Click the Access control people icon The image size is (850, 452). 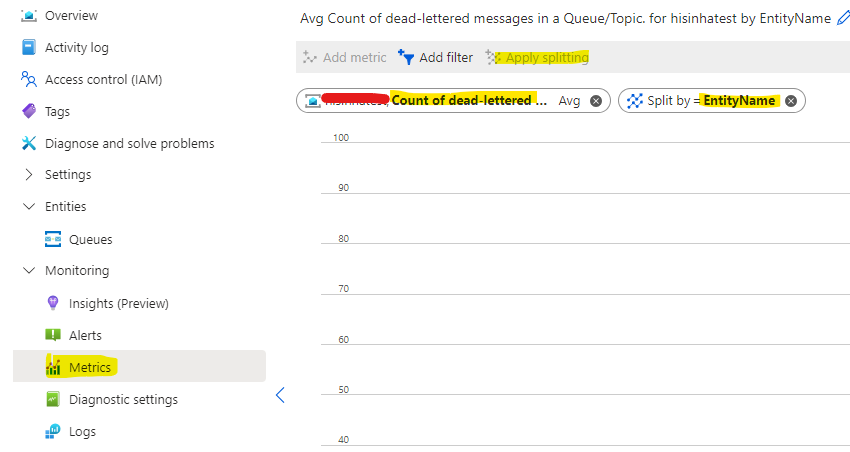pyautogui.click(x=29, y=80)
